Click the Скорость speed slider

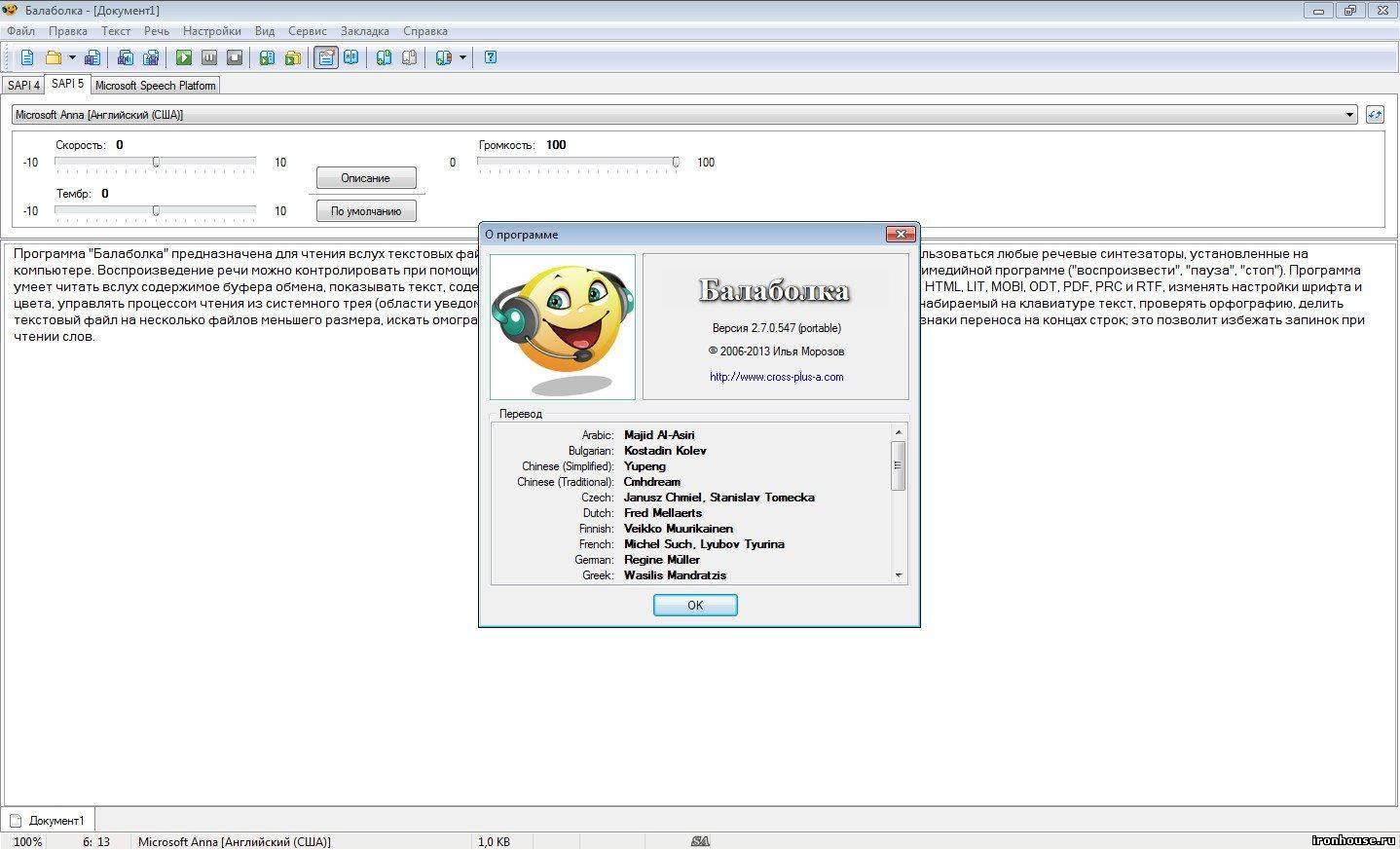[x=156, y=162]
